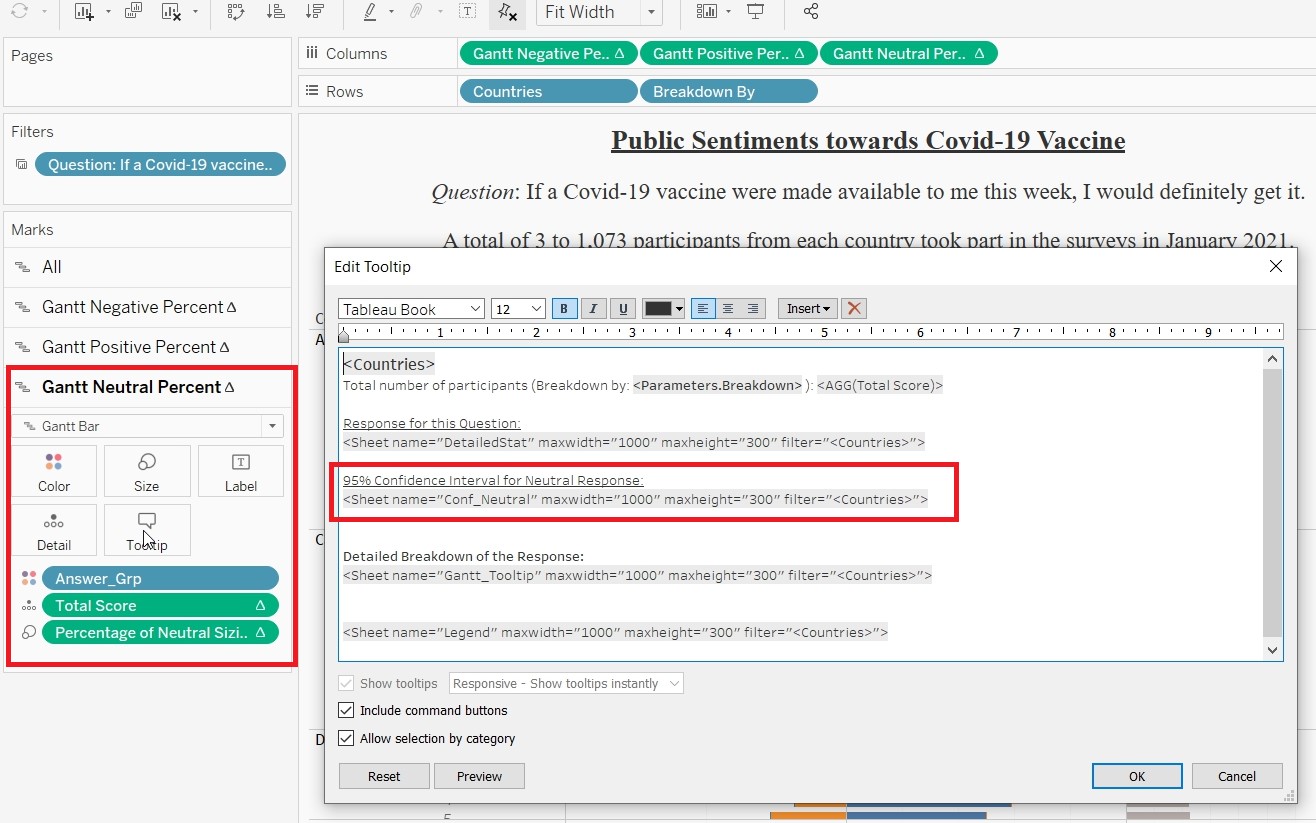
Task: Toggle italic formatting in tooltip editor
Action: click(x=594, y=309)
